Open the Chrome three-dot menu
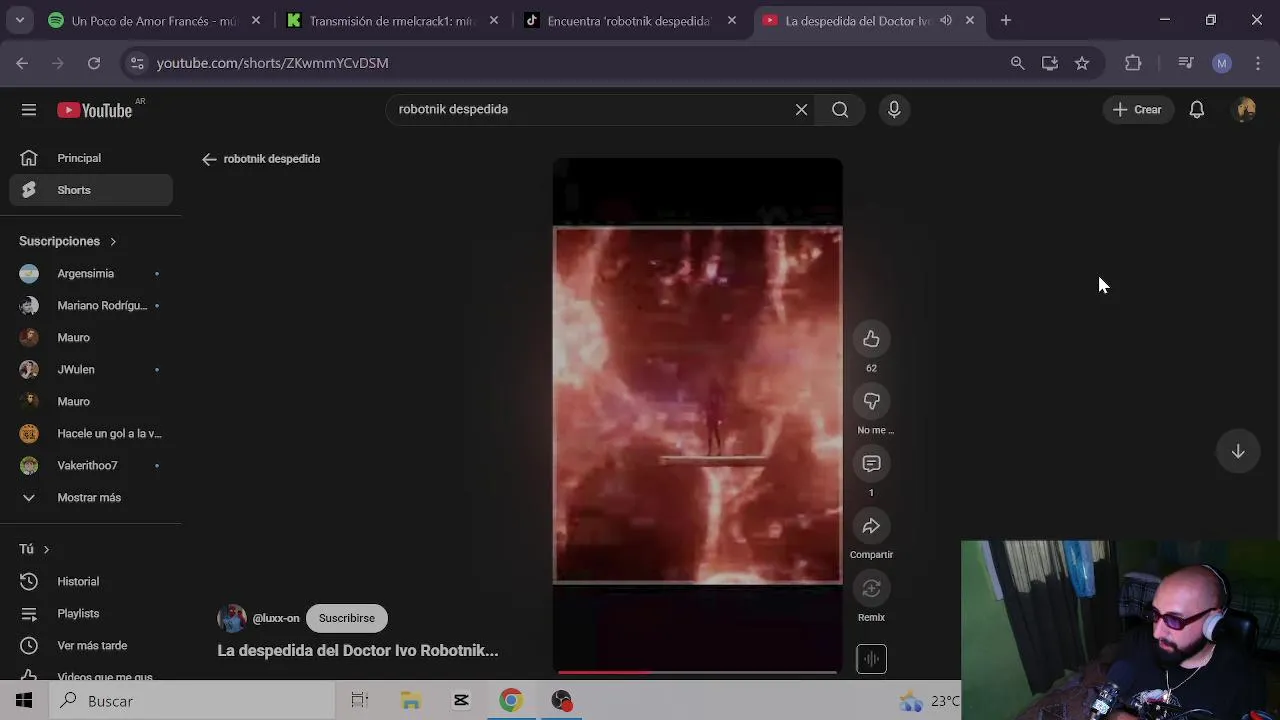The image size is (1280, 720). pos(1258,63)
